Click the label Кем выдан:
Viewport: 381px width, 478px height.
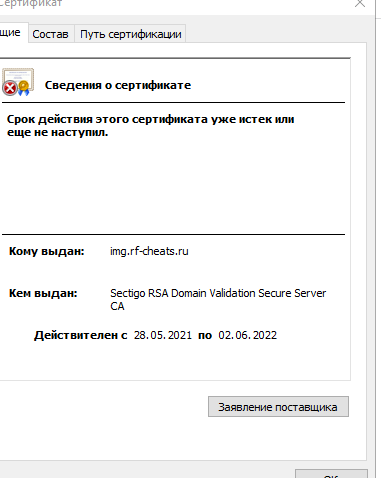pyautogui.click(x=43, y=293)
